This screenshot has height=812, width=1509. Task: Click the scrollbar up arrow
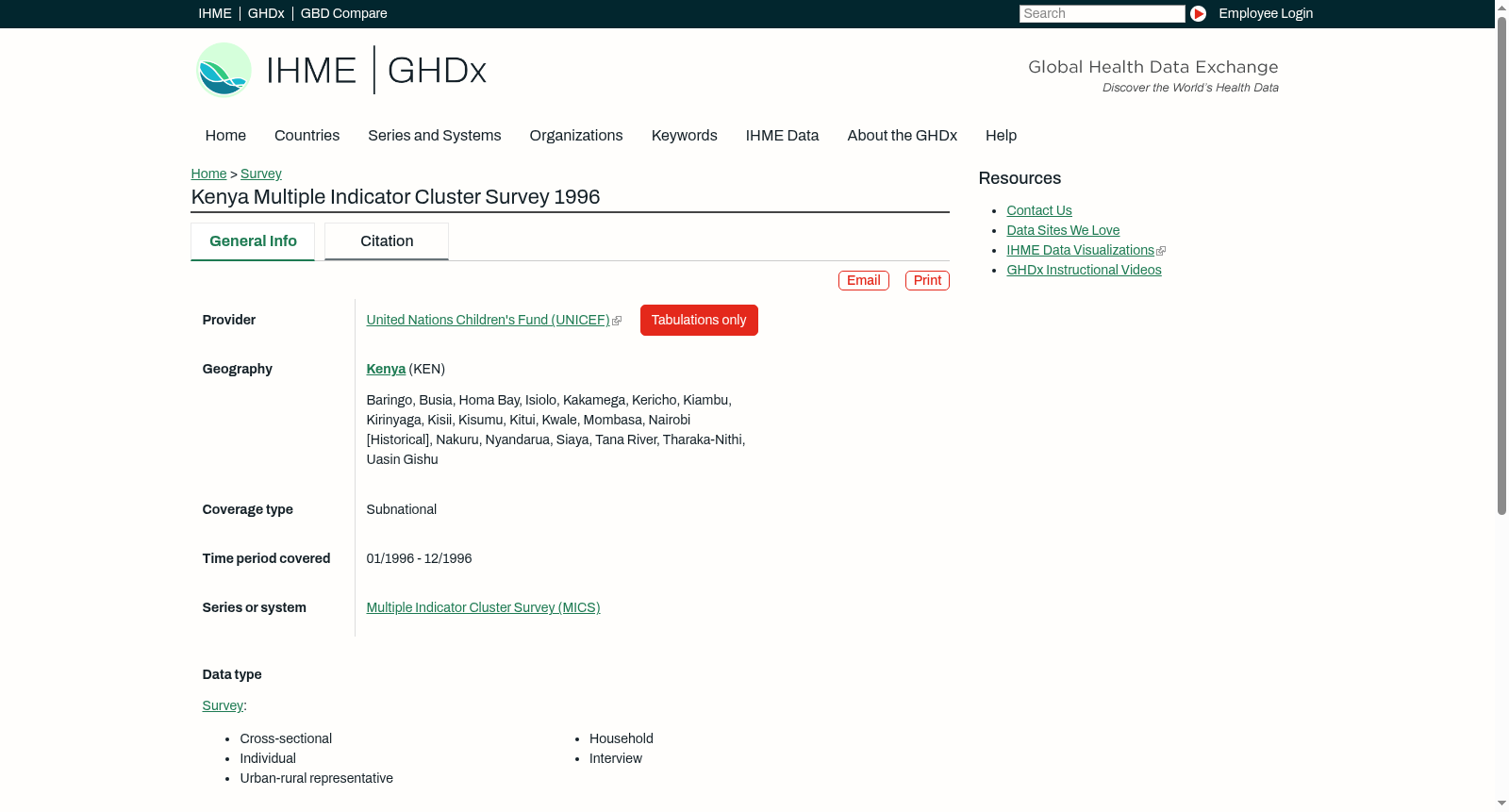pyautogui.click(x=1501, y=7)
